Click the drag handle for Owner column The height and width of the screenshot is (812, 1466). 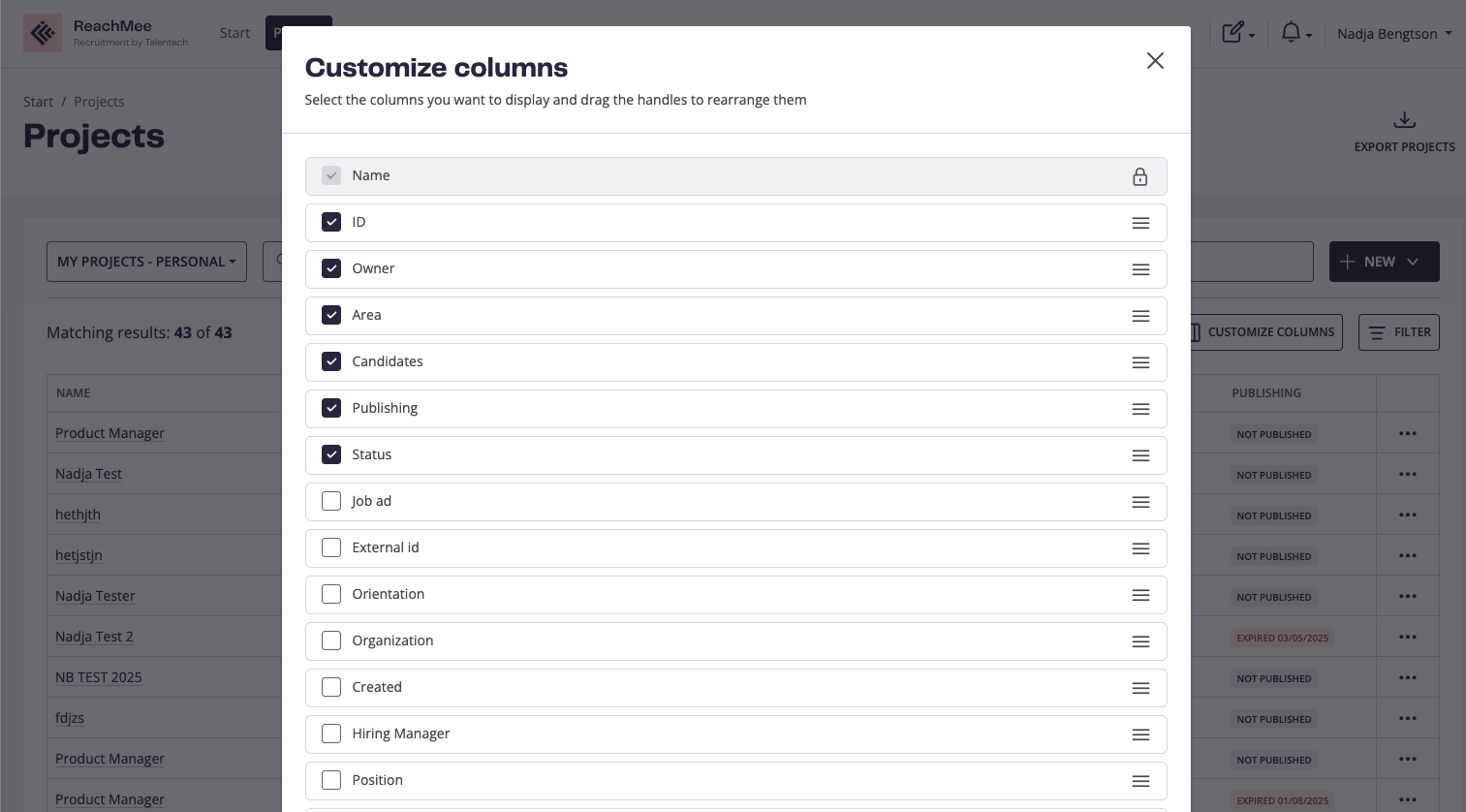[x=1140, y=269]
